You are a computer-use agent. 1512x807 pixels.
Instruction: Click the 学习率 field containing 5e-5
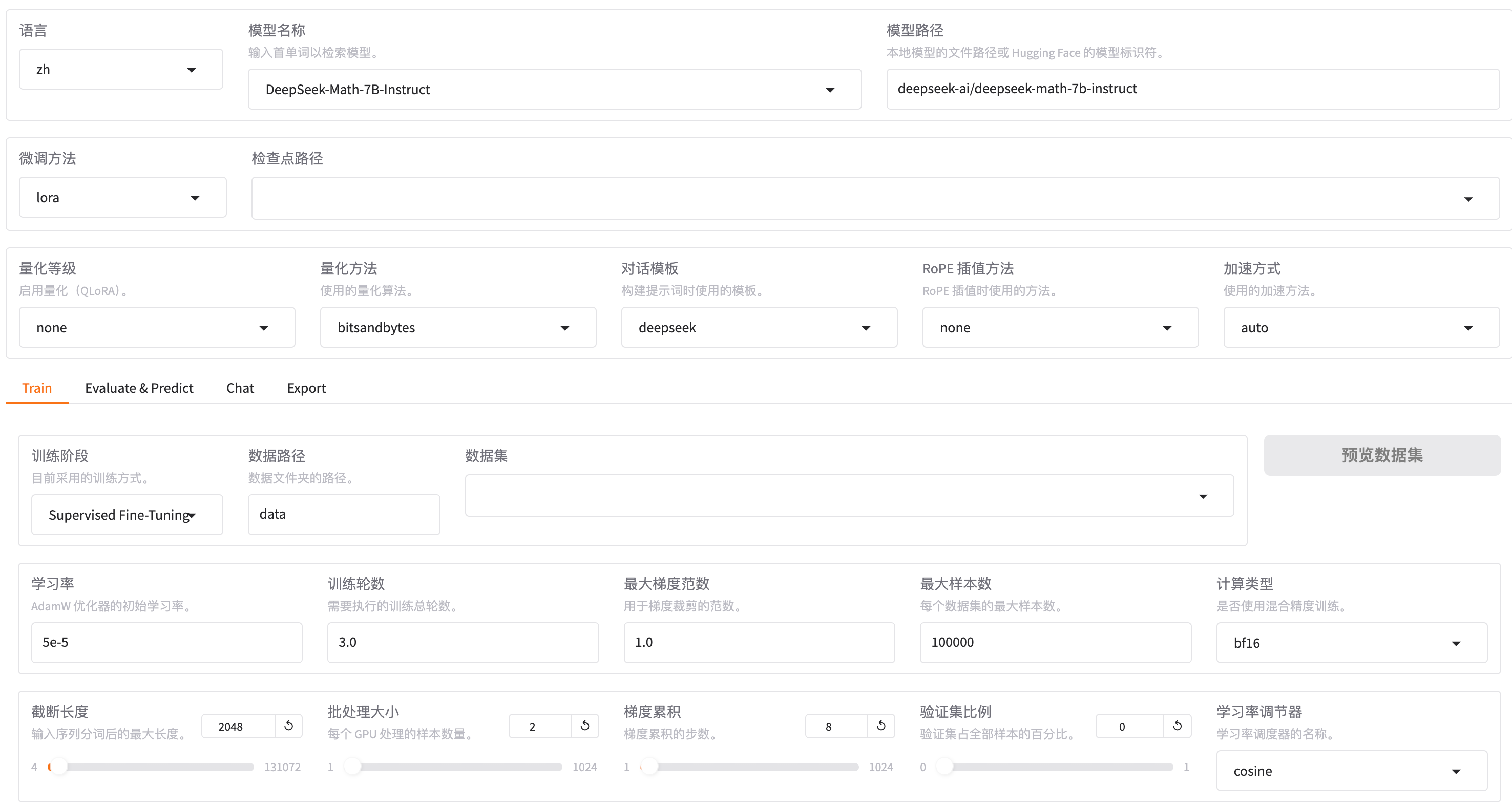click(x=166, y=642)
